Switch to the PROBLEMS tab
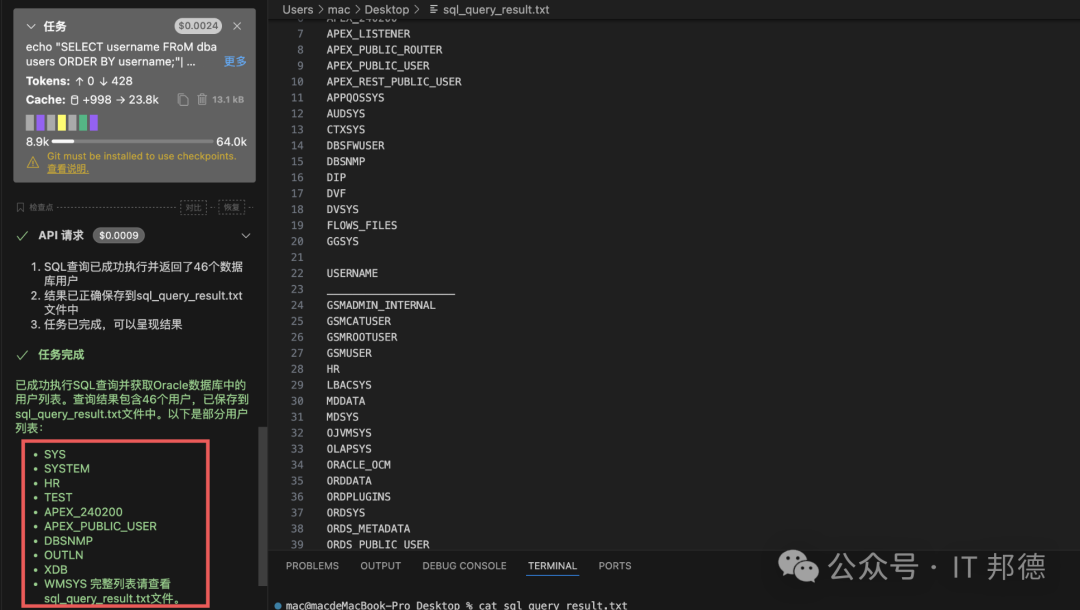Viewport: 1080px width, 610px height. click(312, 566)
